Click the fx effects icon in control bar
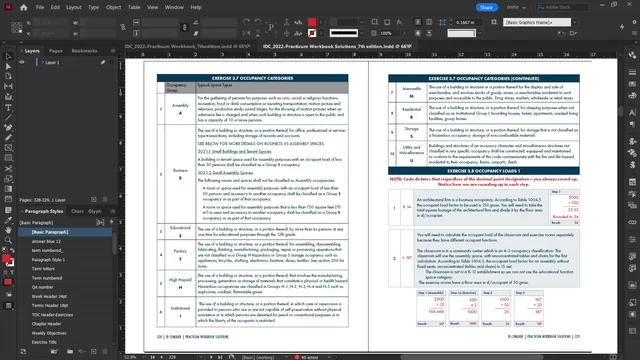 tap(400, 22)
